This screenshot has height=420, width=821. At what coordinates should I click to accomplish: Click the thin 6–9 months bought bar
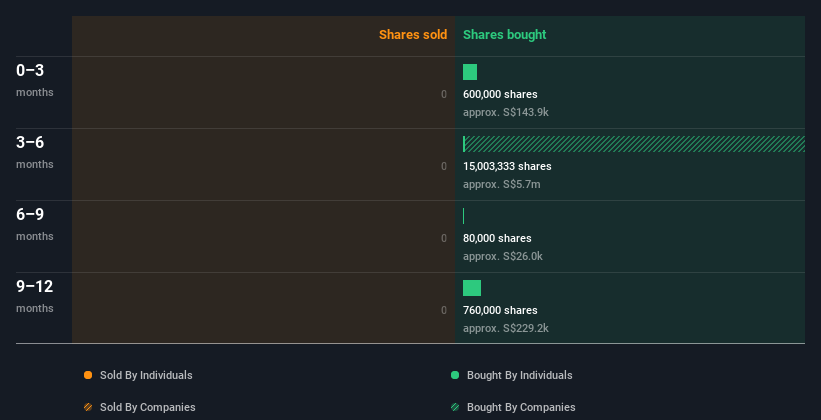pyautogui.click(x=463, y=216)
